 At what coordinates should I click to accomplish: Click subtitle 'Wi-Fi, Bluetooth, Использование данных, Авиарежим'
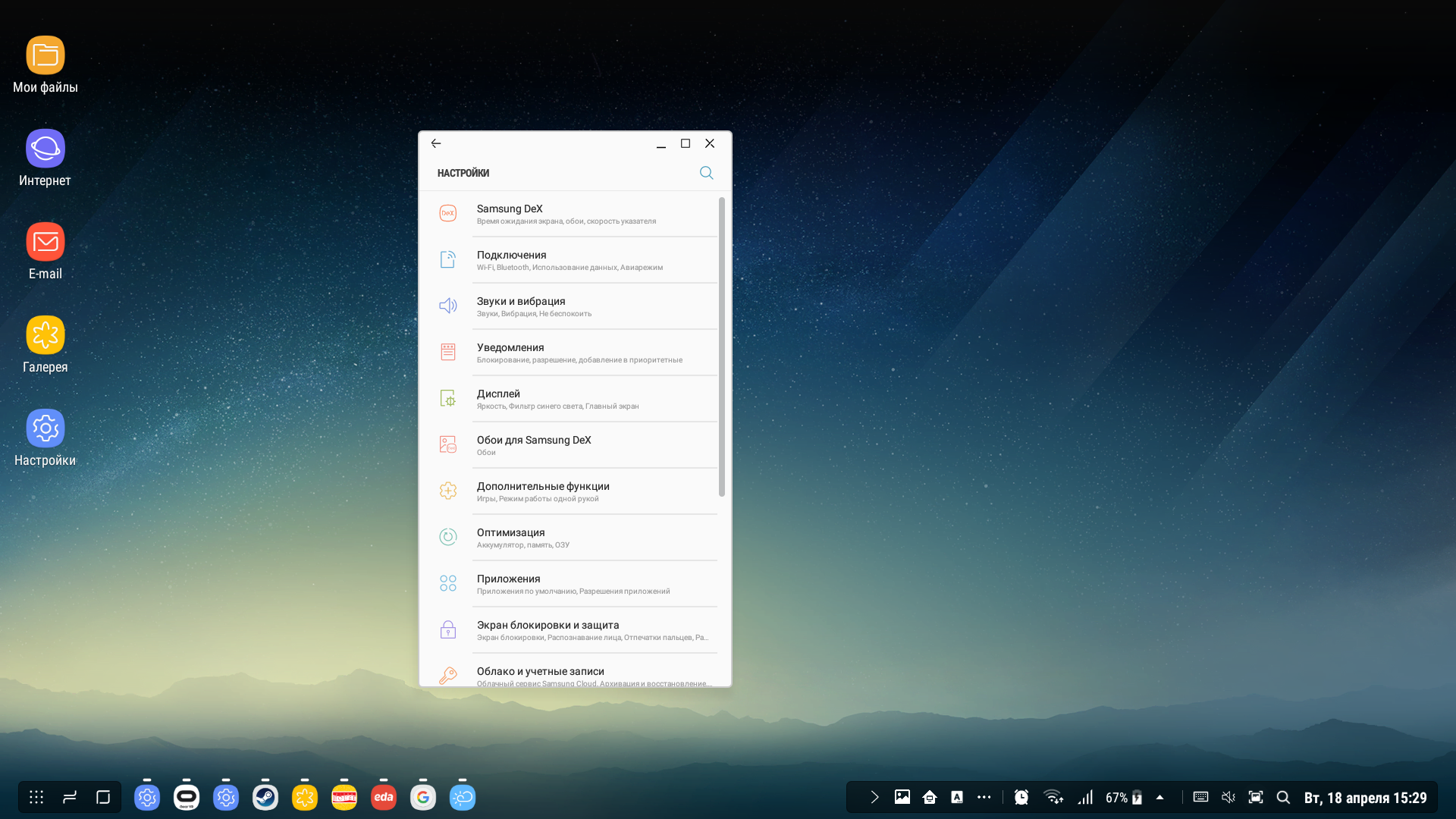[x=570, y=268]
